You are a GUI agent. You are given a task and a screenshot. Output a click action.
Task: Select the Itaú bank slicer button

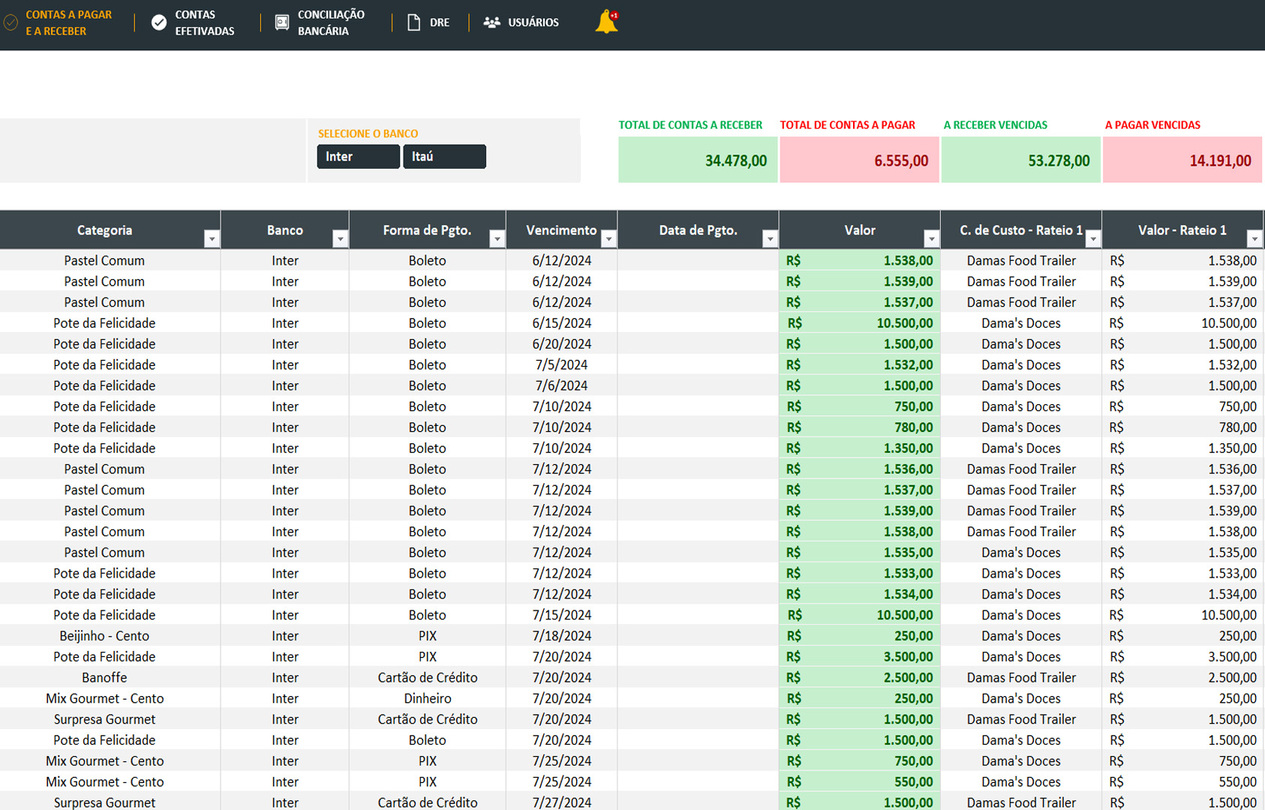point(444,156)
